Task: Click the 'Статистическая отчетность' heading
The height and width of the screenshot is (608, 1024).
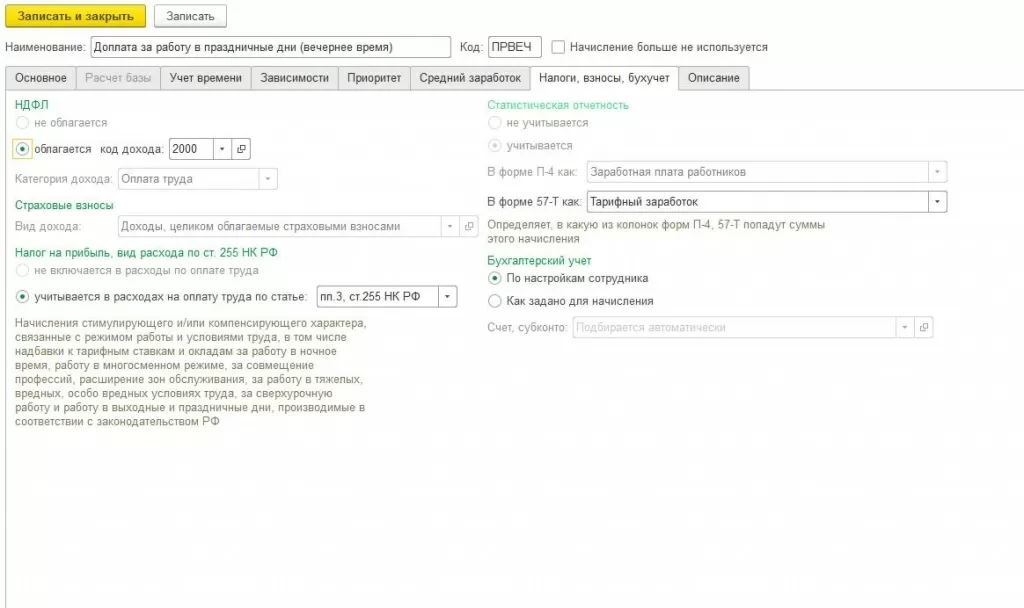Action: coord(558,105)
